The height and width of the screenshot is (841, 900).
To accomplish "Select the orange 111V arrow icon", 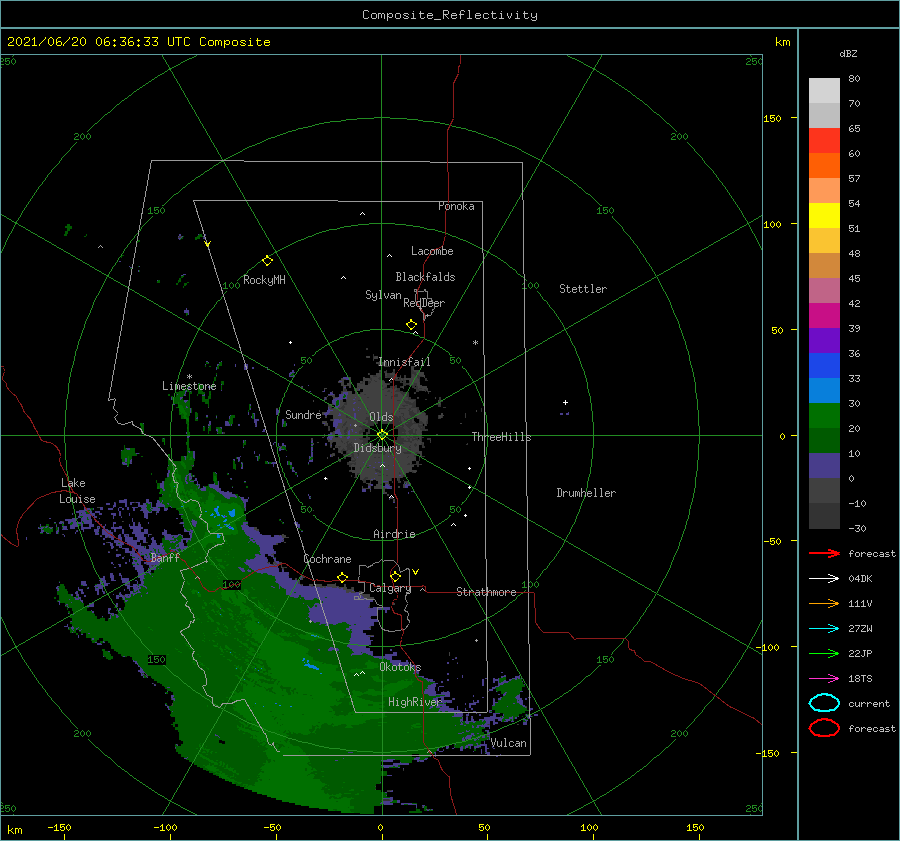I will (x=824, y=603).
